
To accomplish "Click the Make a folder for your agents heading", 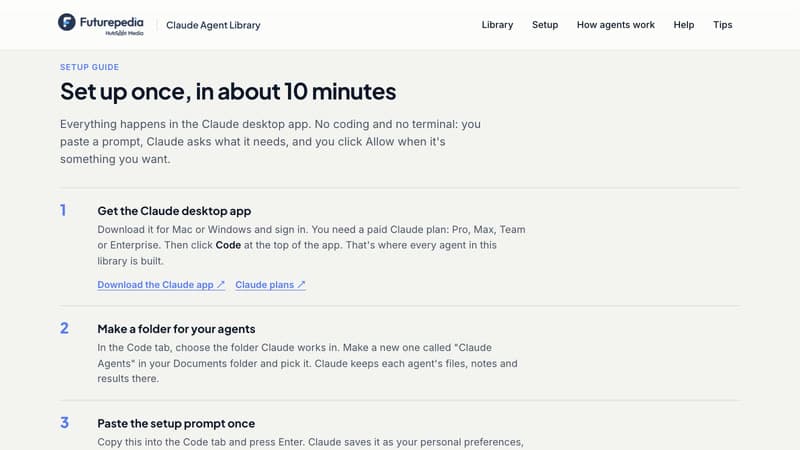I will (176, 329).
